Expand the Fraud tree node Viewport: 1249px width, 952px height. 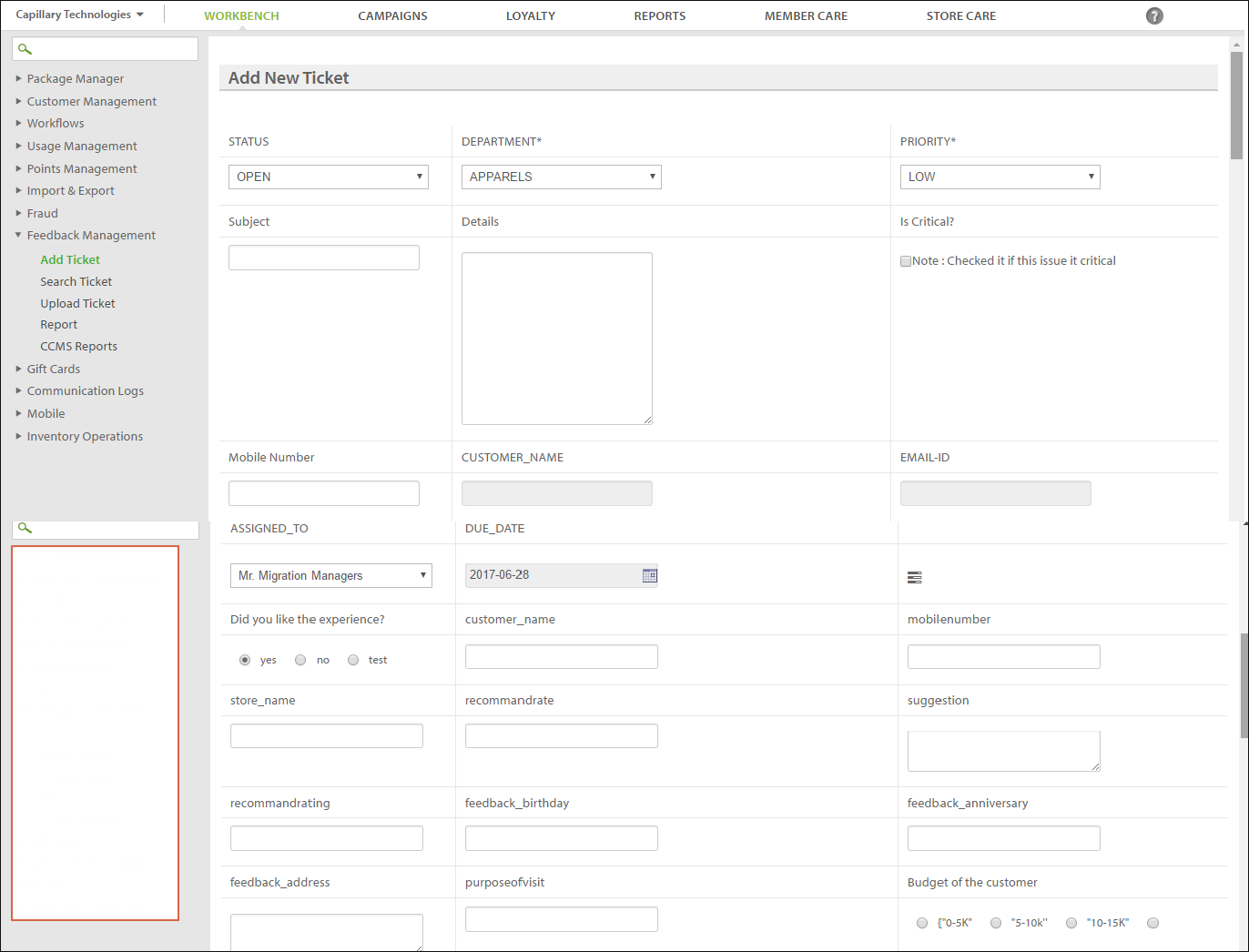point(18,213)
